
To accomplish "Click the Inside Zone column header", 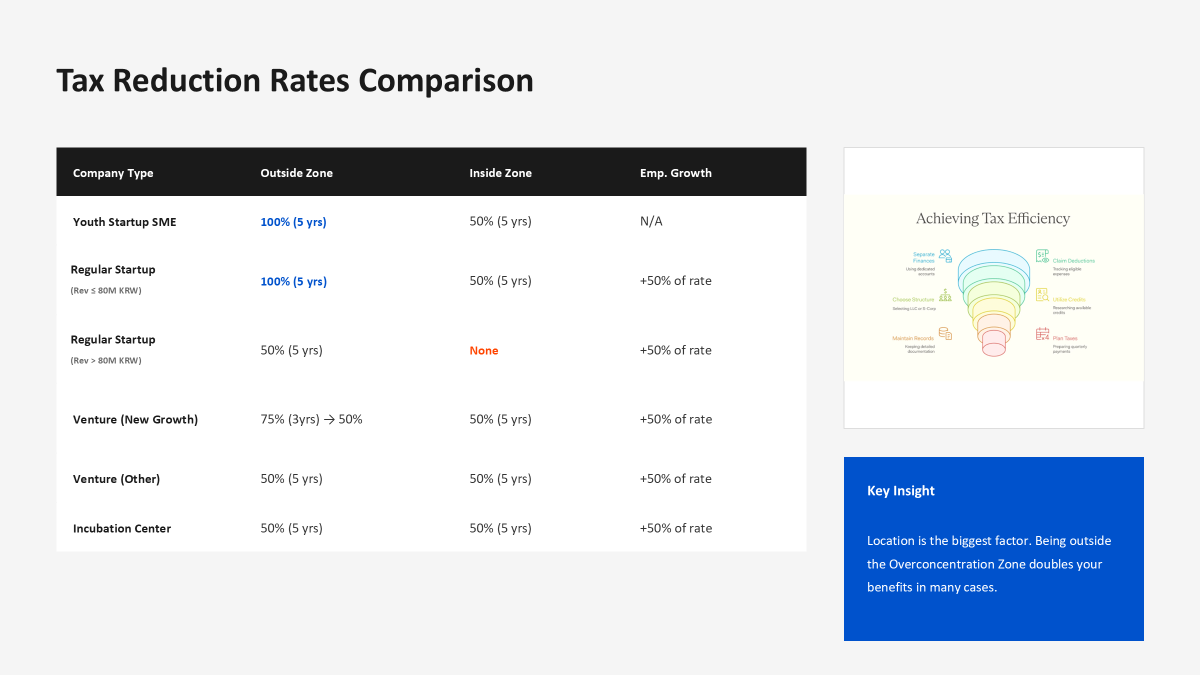I will click(500, 173).
